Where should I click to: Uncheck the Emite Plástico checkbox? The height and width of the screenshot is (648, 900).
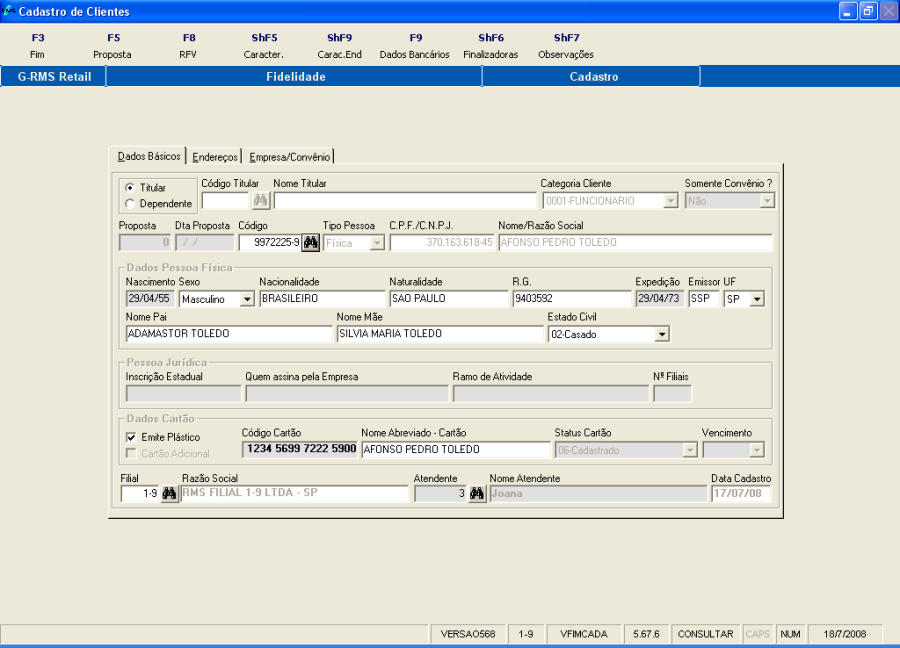tap(131, 437)
